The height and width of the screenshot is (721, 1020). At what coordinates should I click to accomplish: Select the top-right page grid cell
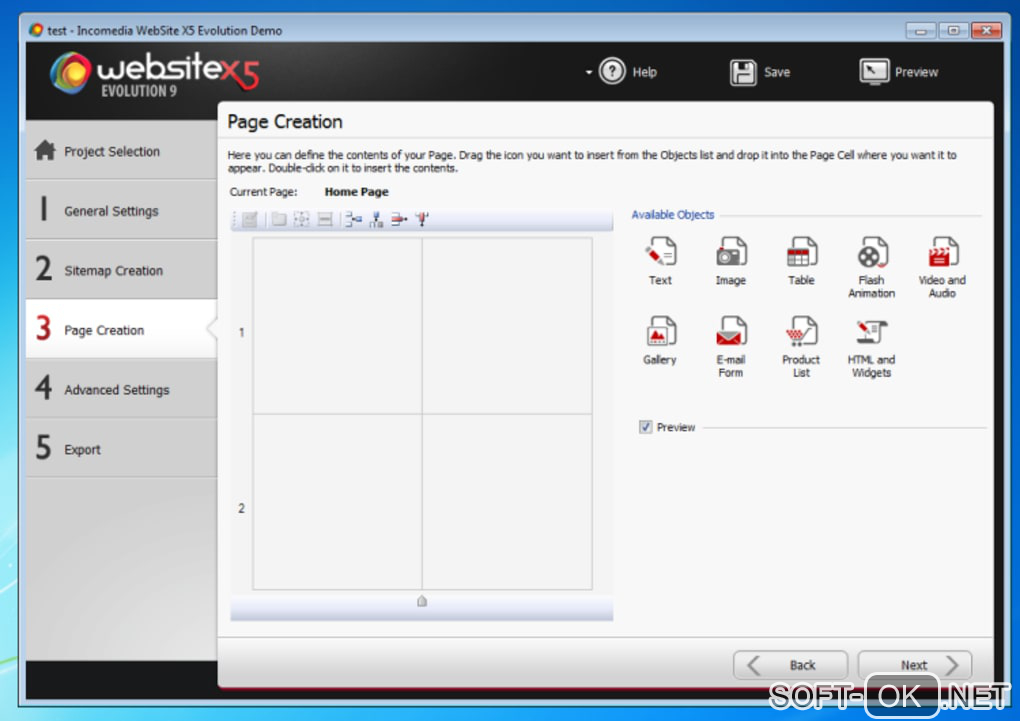click(507, 325)
